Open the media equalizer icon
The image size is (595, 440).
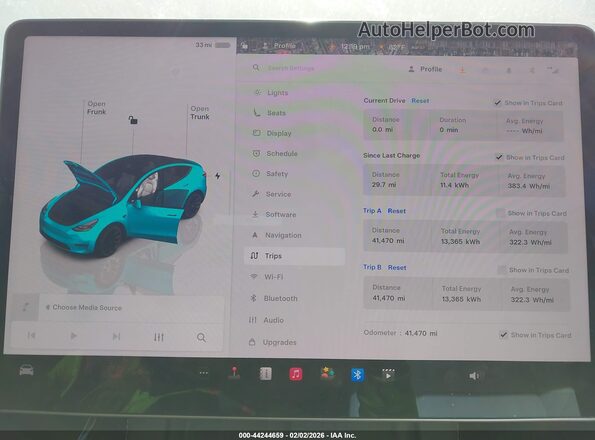pos(159,337)
